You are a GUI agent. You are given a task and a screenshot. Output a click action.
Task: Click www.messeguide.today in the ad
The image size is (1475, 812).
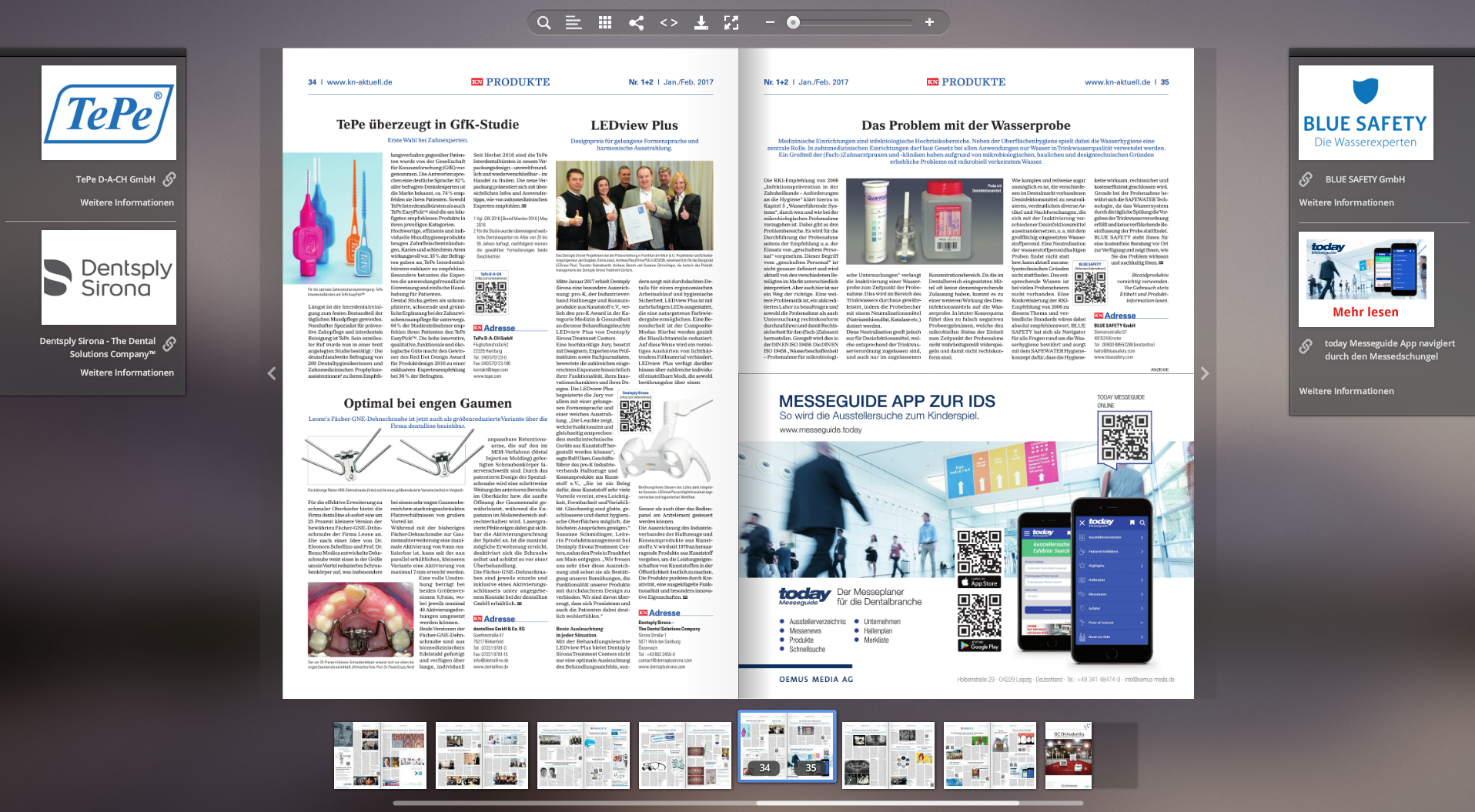[x=821, y=430]
